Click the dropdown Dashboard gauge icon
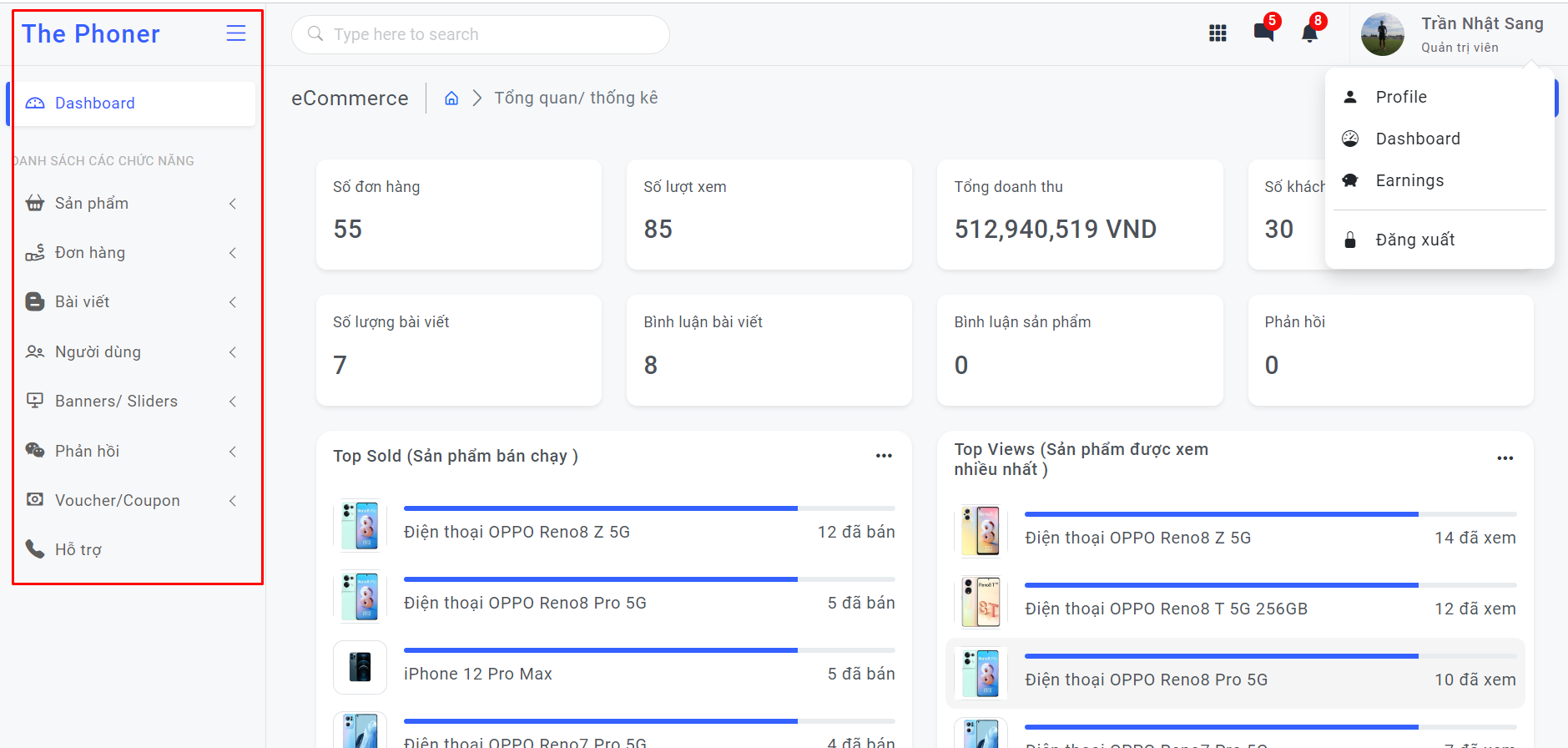1568x748 pixels. (x=1350, y=139)
